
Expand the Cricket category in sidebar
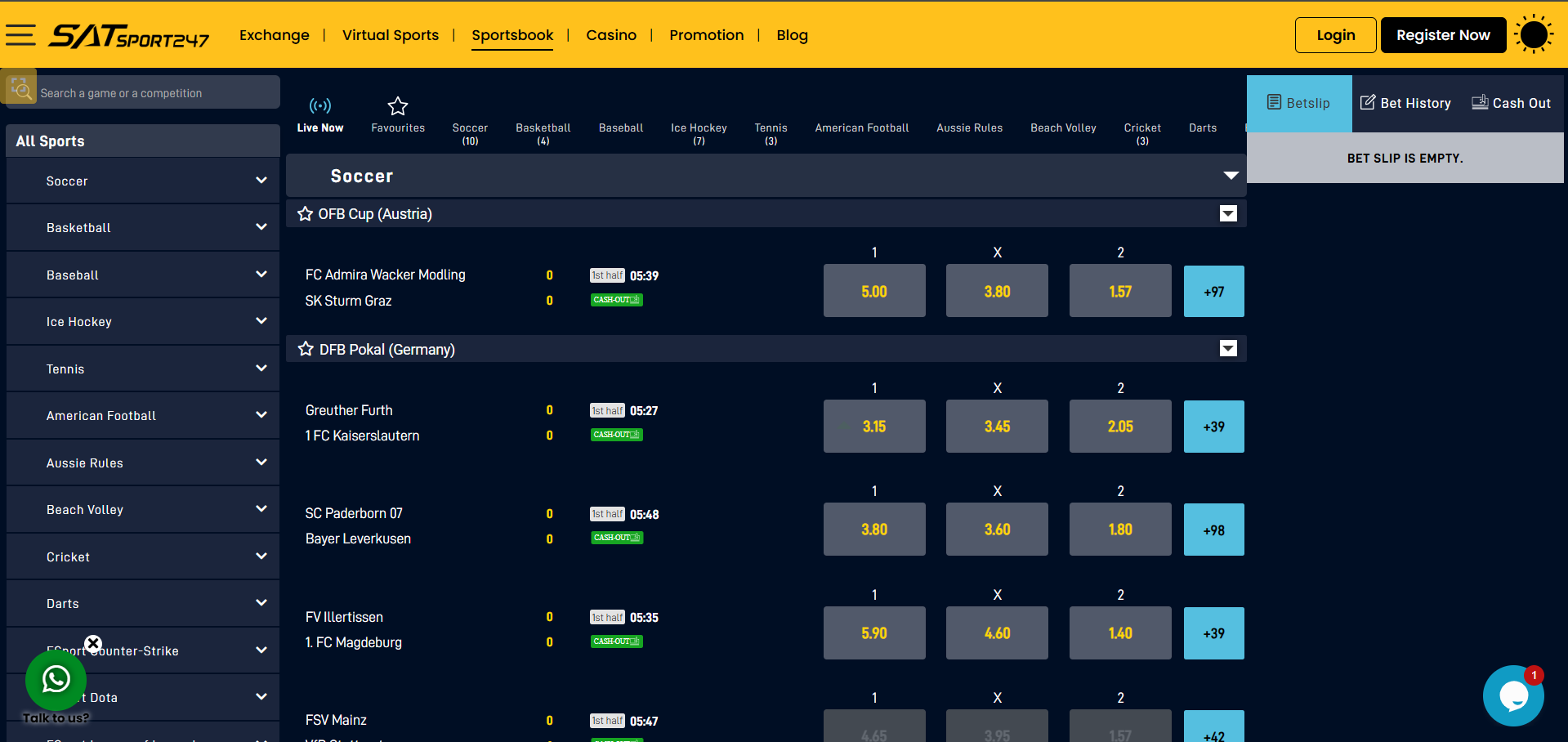pyautogui.click(x=261, y=556)
